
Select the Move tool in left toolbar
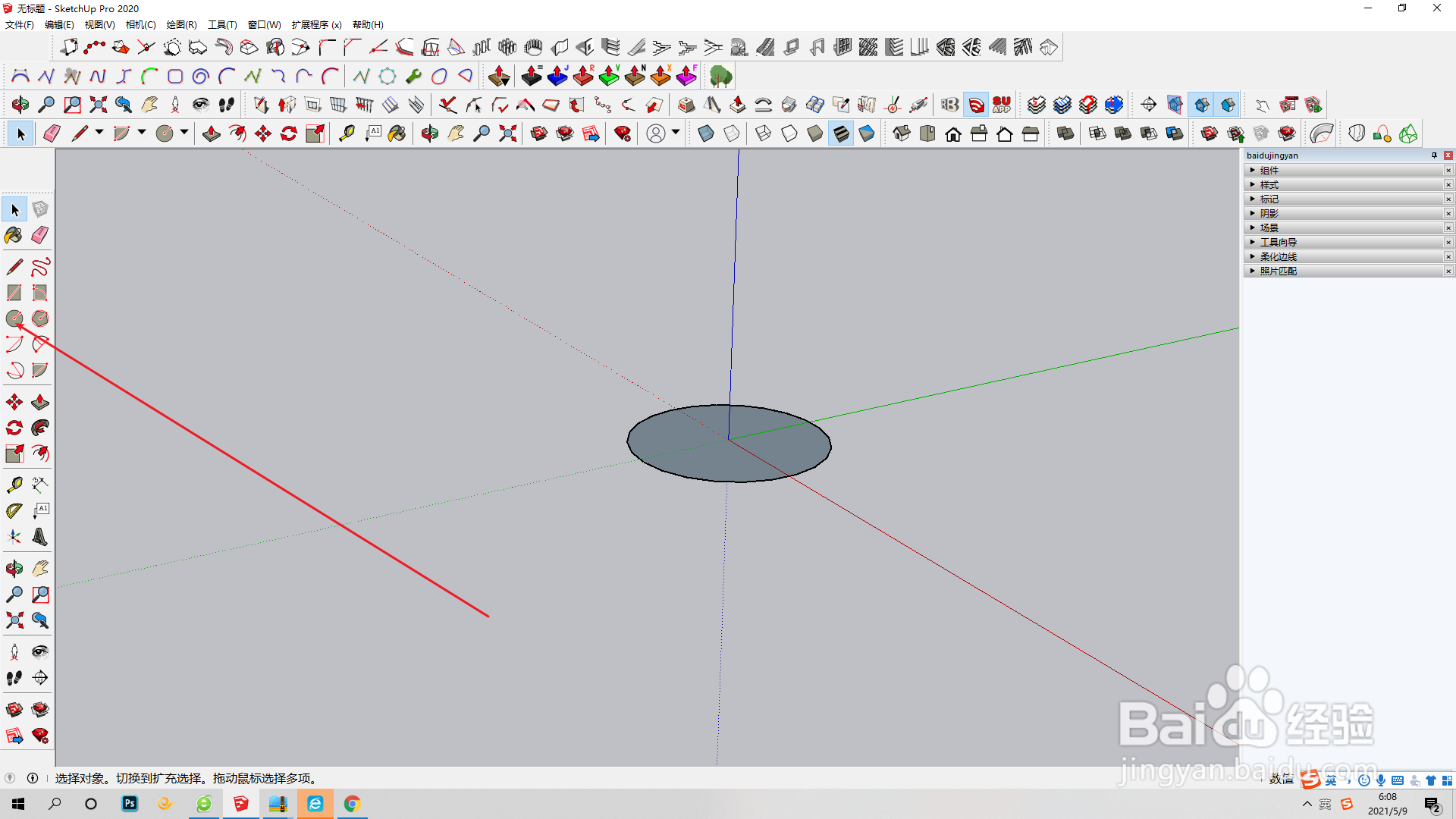[14, 402]
